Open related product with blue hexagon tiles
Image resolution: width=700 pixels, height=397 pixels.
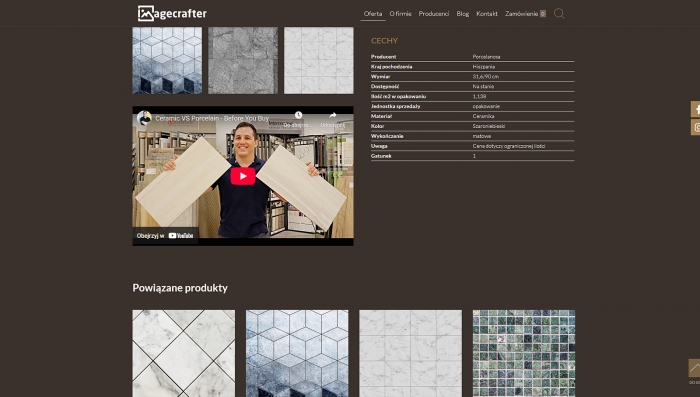(x=297, y=353)
